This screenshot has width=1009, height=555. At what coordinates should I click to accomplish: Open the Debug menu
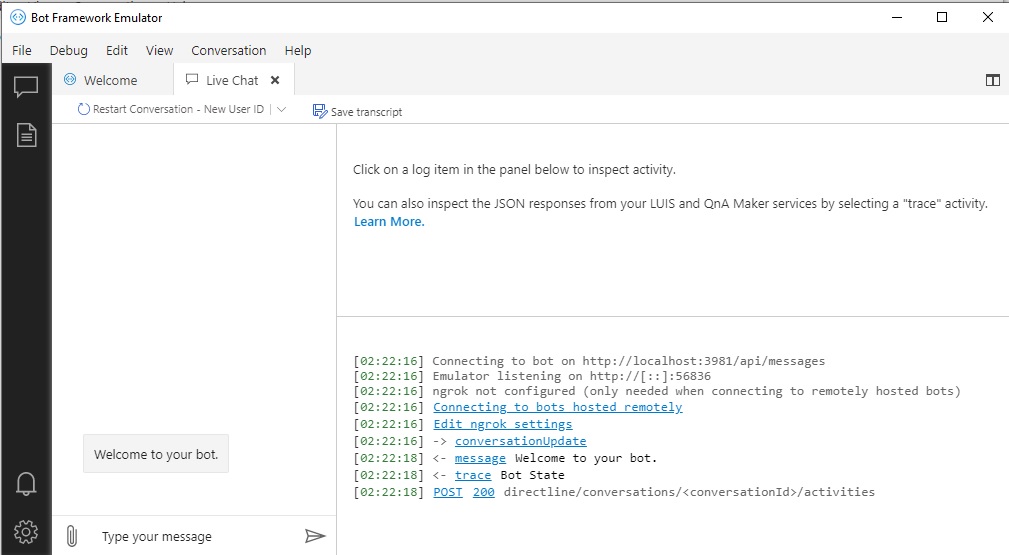[x=68, y=50]
